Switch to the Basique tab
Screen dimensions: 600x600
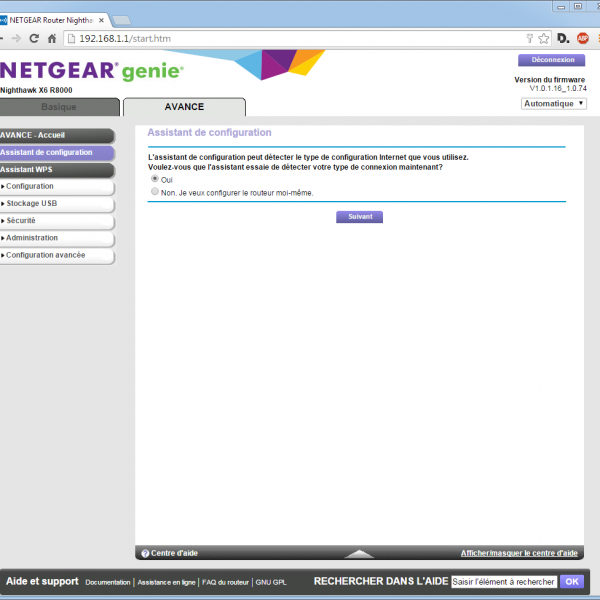click(58, 107)
